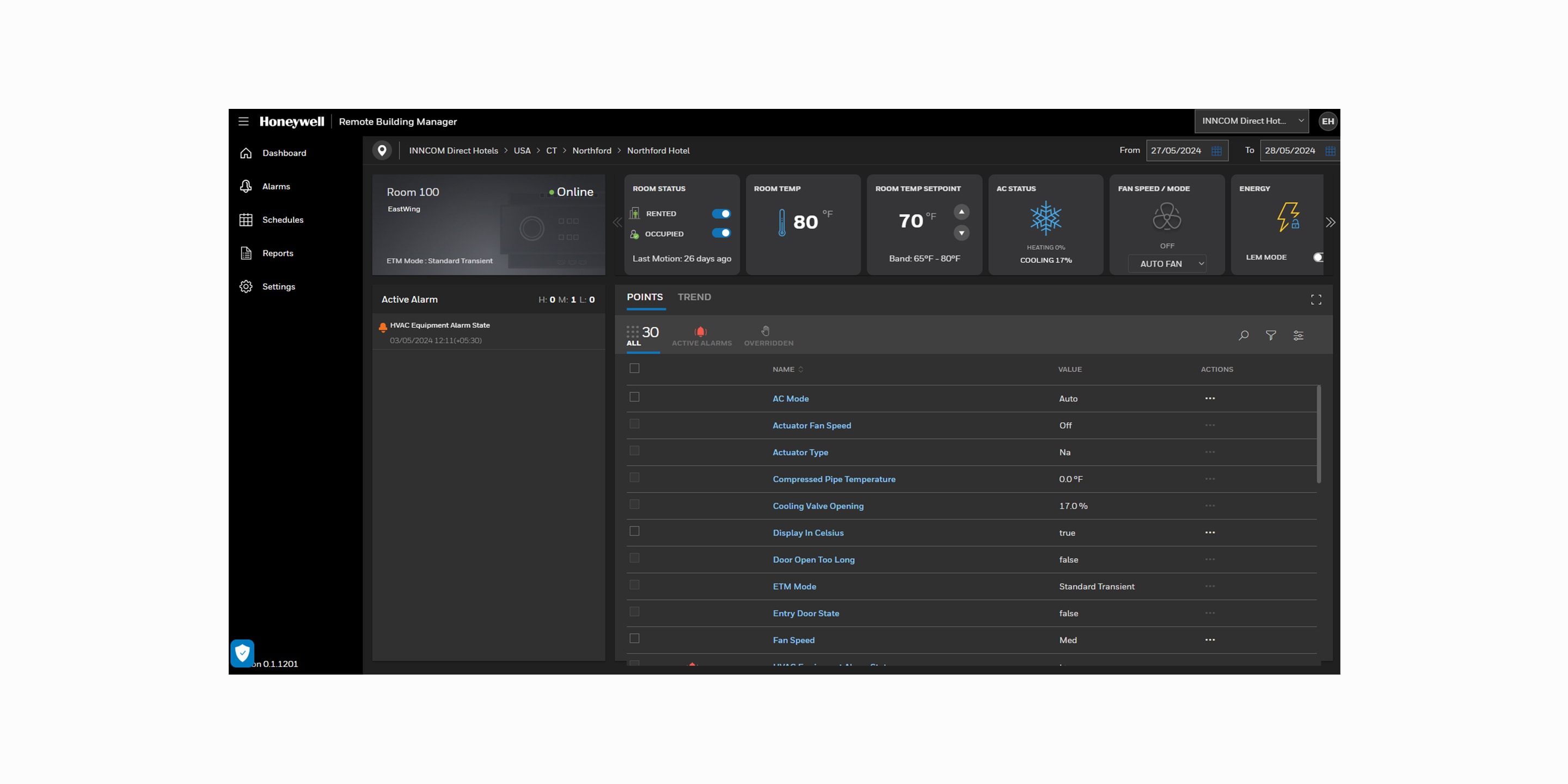The image size is (1568, 784).
Task: Go to INNCOM Direct Hotels breadcrumb
Action: (454, 150)
